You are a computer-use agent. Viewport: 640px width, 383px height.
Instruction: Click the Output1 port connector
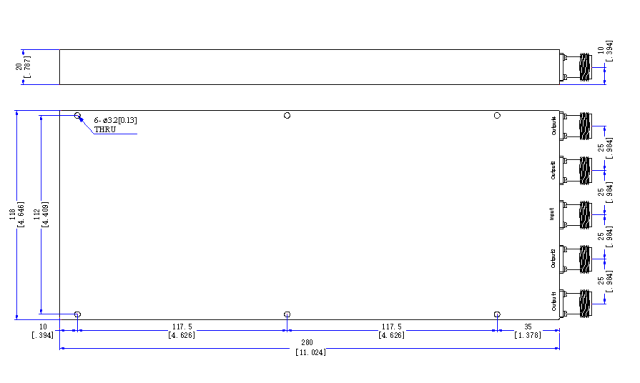pyautogui.click(x=576, y=303)
